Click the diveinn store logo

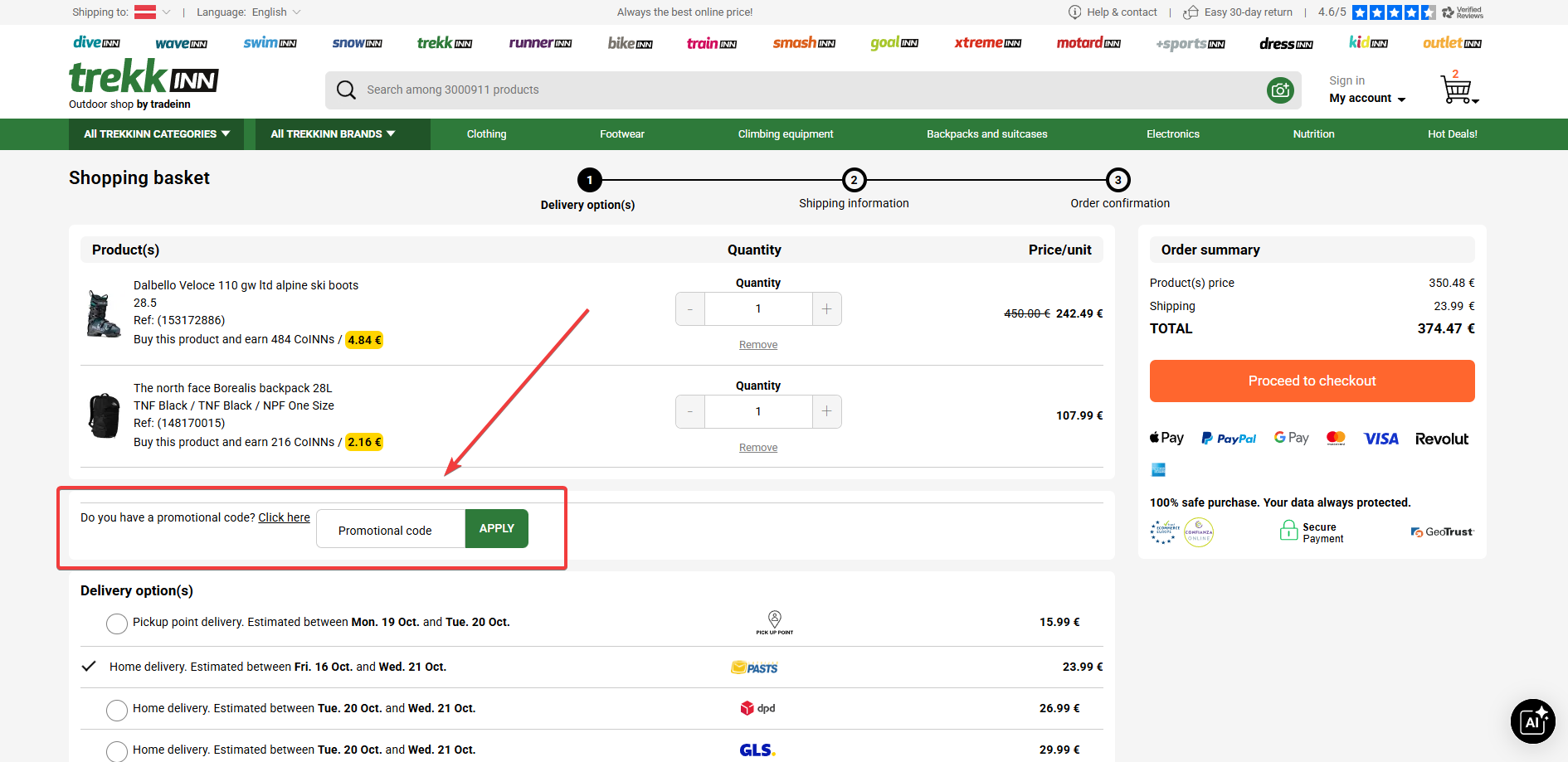click(x=96, y=42)
